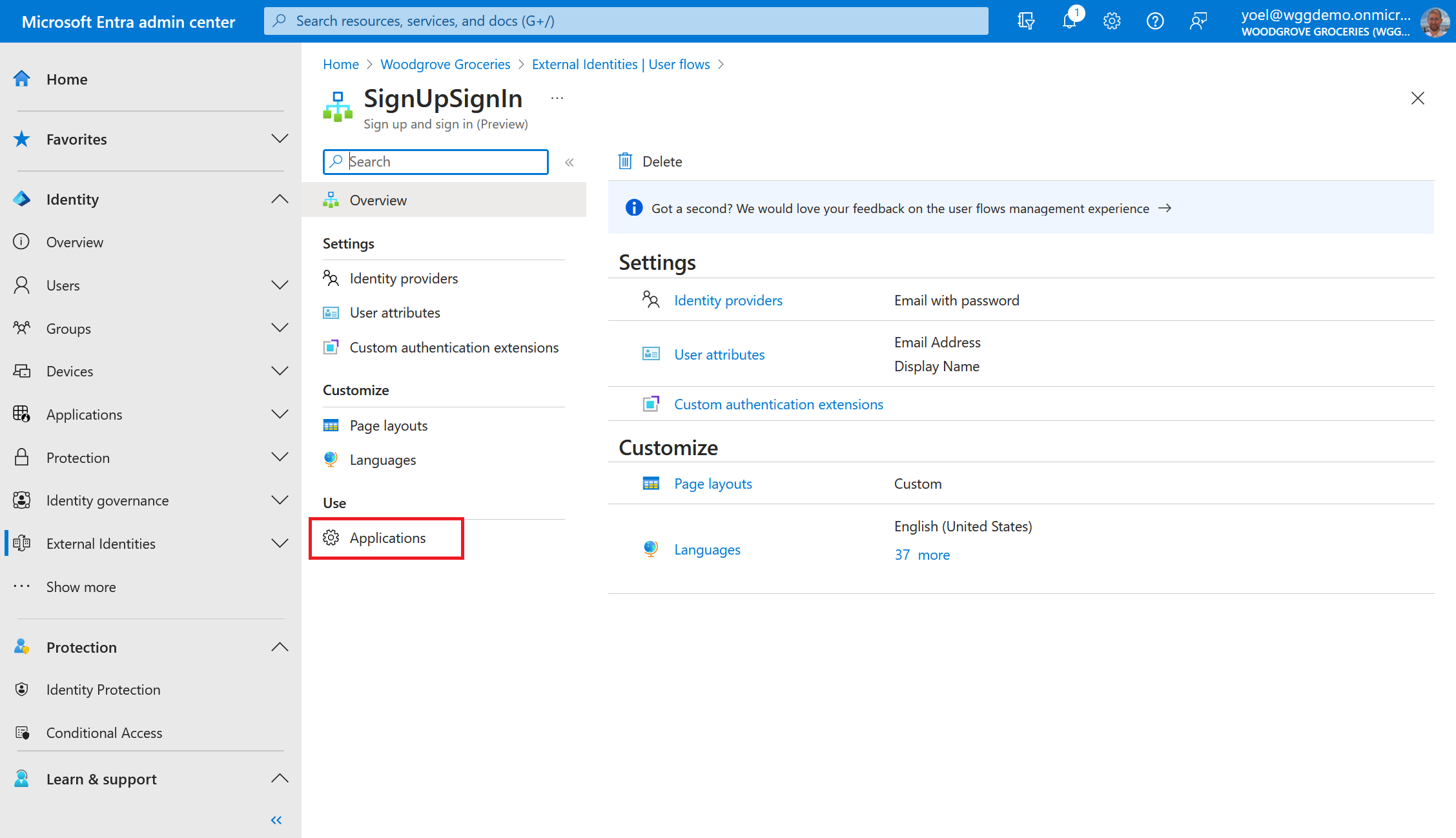Open Page layouts in resource menu
This screenshot has height=838, width=1456.
pos(389,425)
